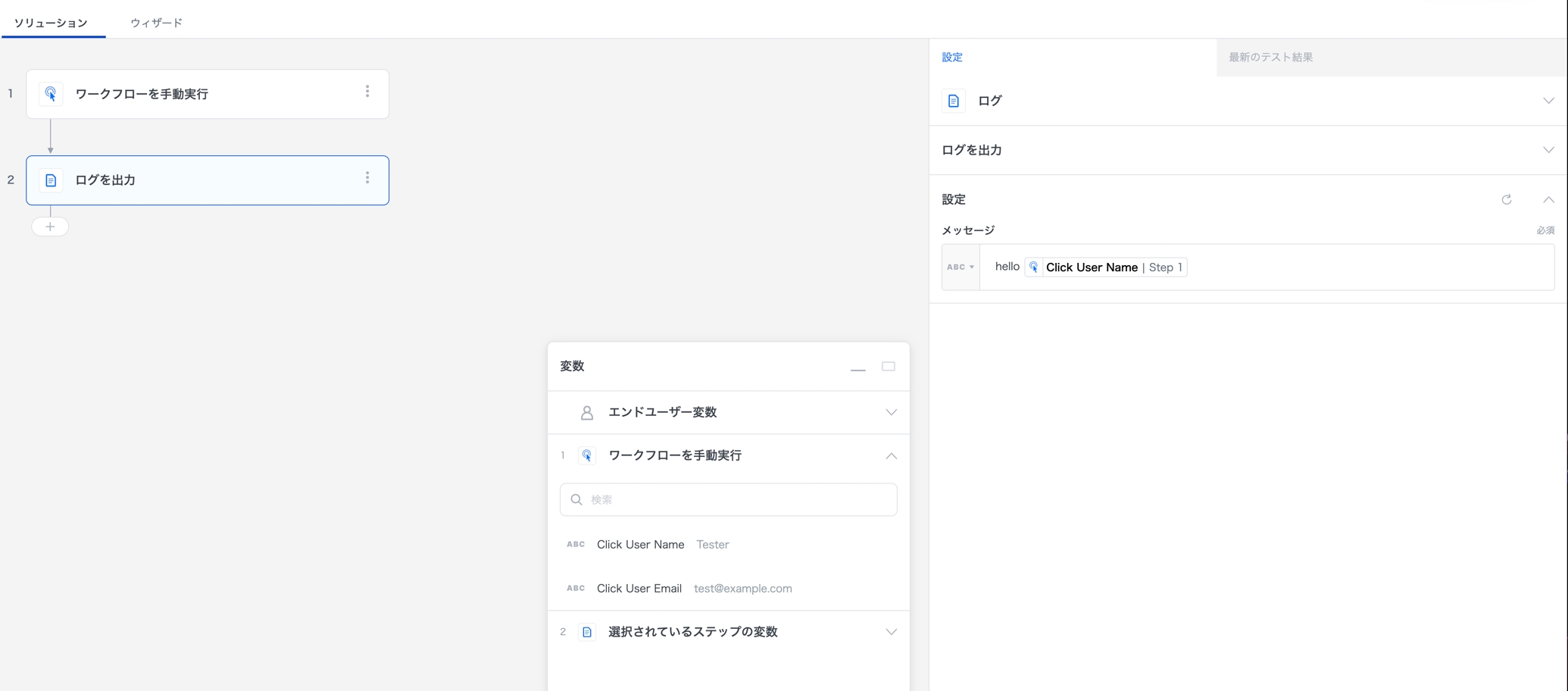This screenshot has height=691, width=1568.
Task: Click the refresh icon in 設定 section
Action: [1507, 199]
